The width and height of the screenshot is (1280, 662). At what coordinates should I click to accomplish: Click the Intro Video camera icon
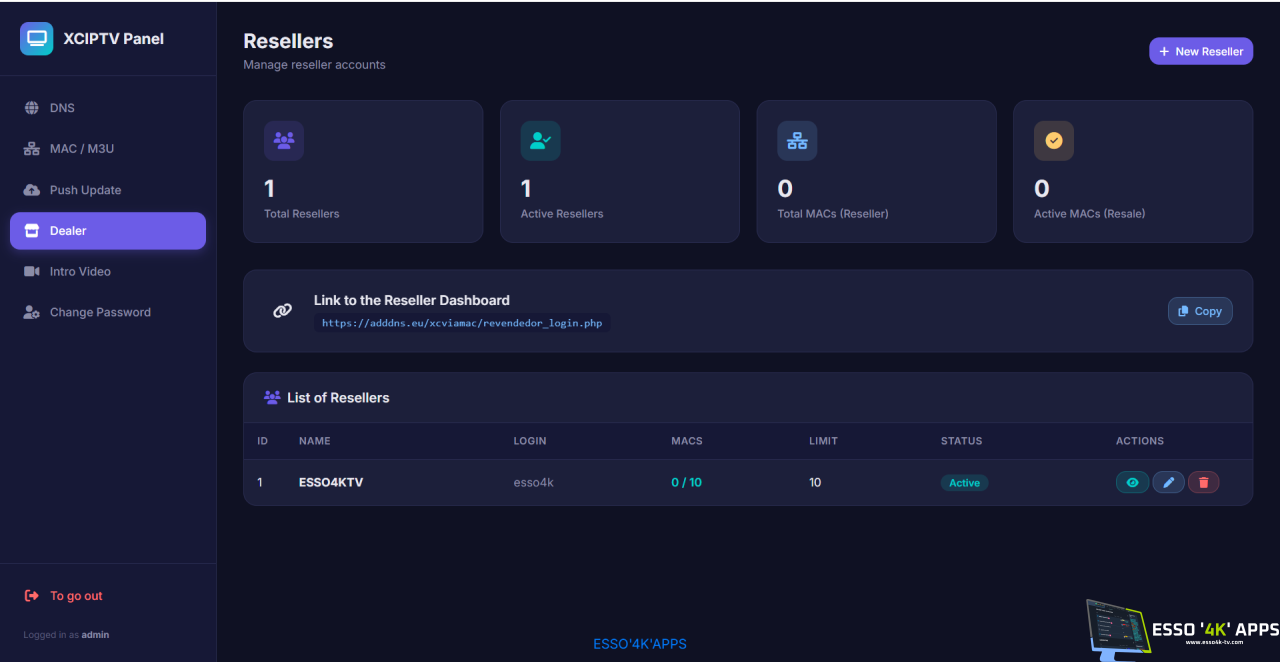click(32, 272)
